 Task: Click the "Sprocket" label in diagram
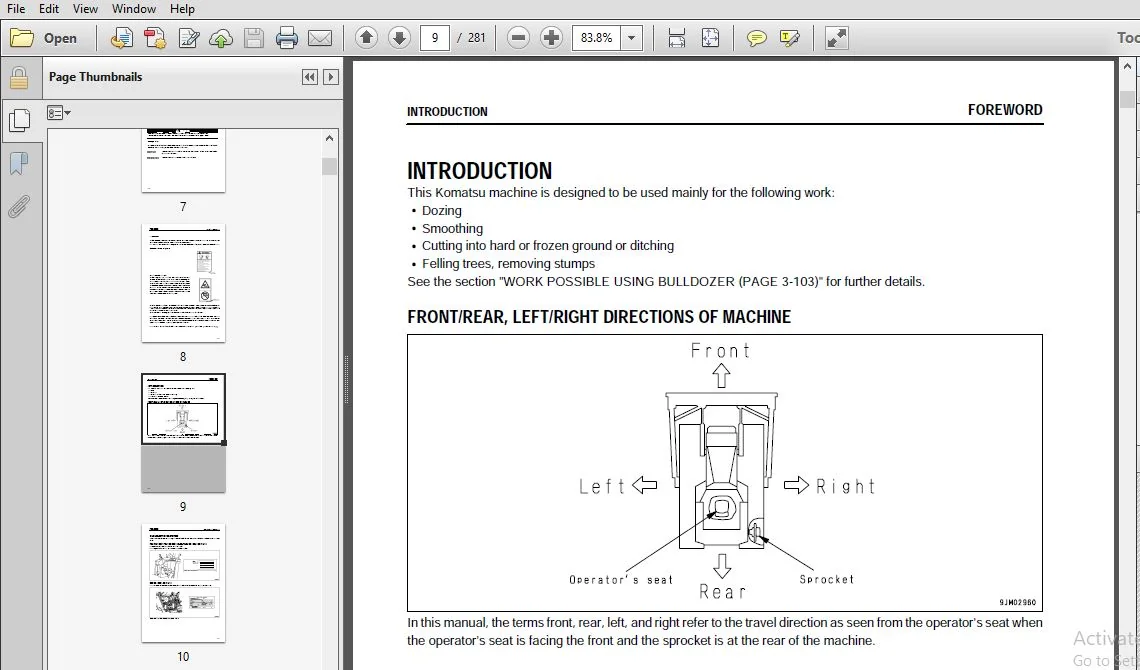(x=827, y=579)
